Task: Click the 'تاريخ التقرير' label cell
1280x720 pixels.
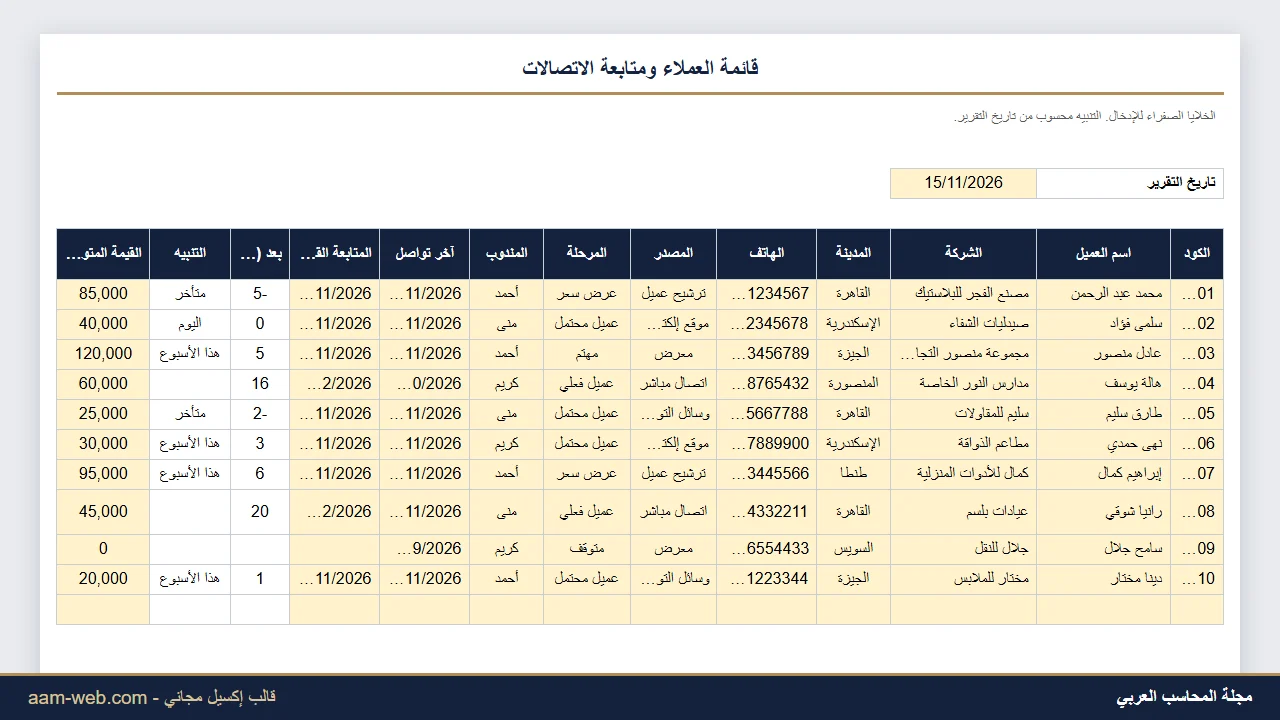Action: coord(1130,183)
